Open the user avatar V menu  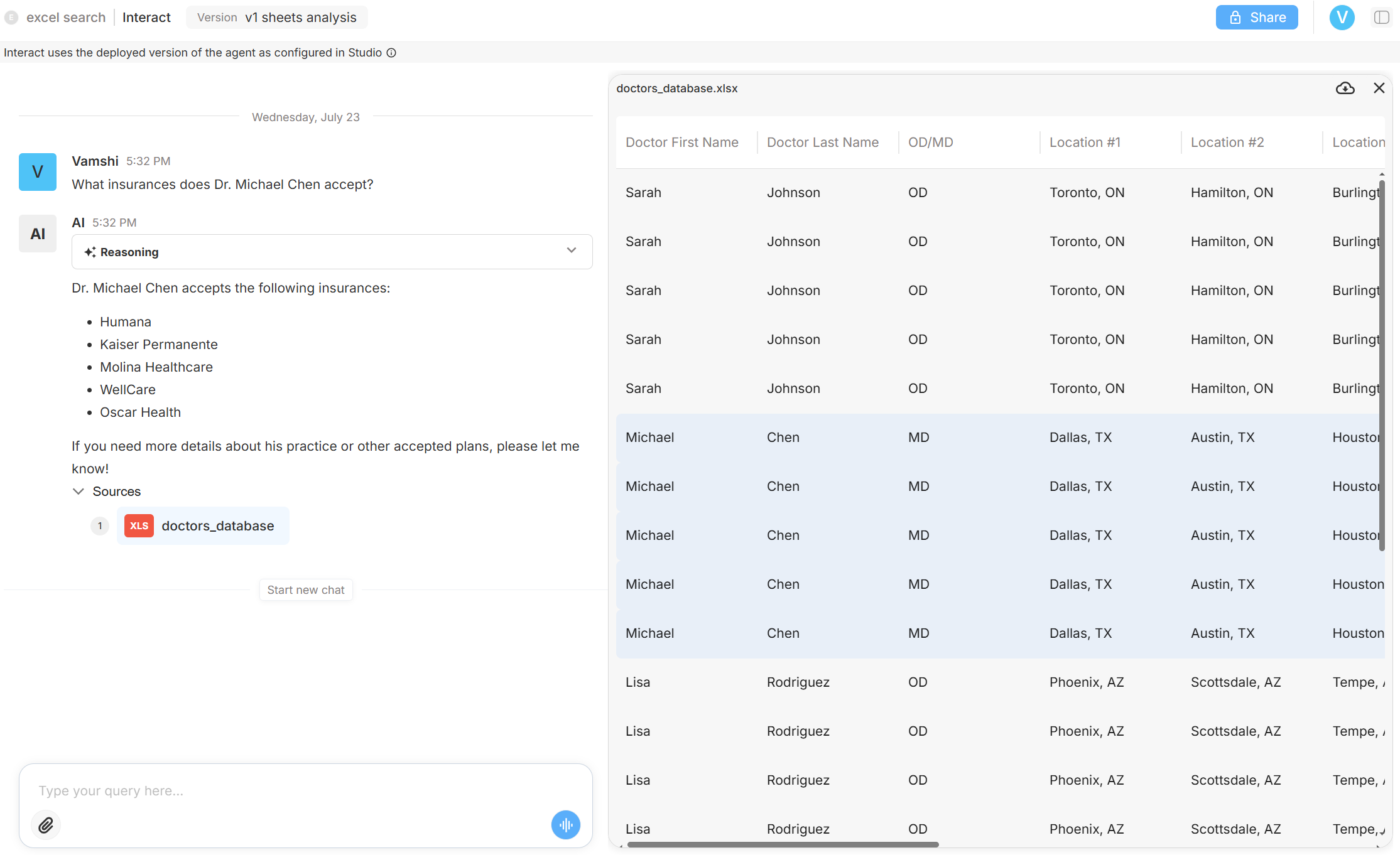coord(1342,18)
